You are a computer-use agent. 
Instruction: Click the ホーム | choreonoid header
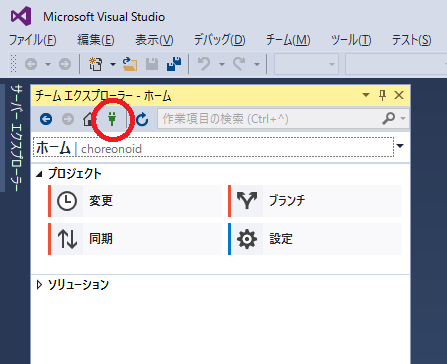pyautogui.click(x=213, y=147)
